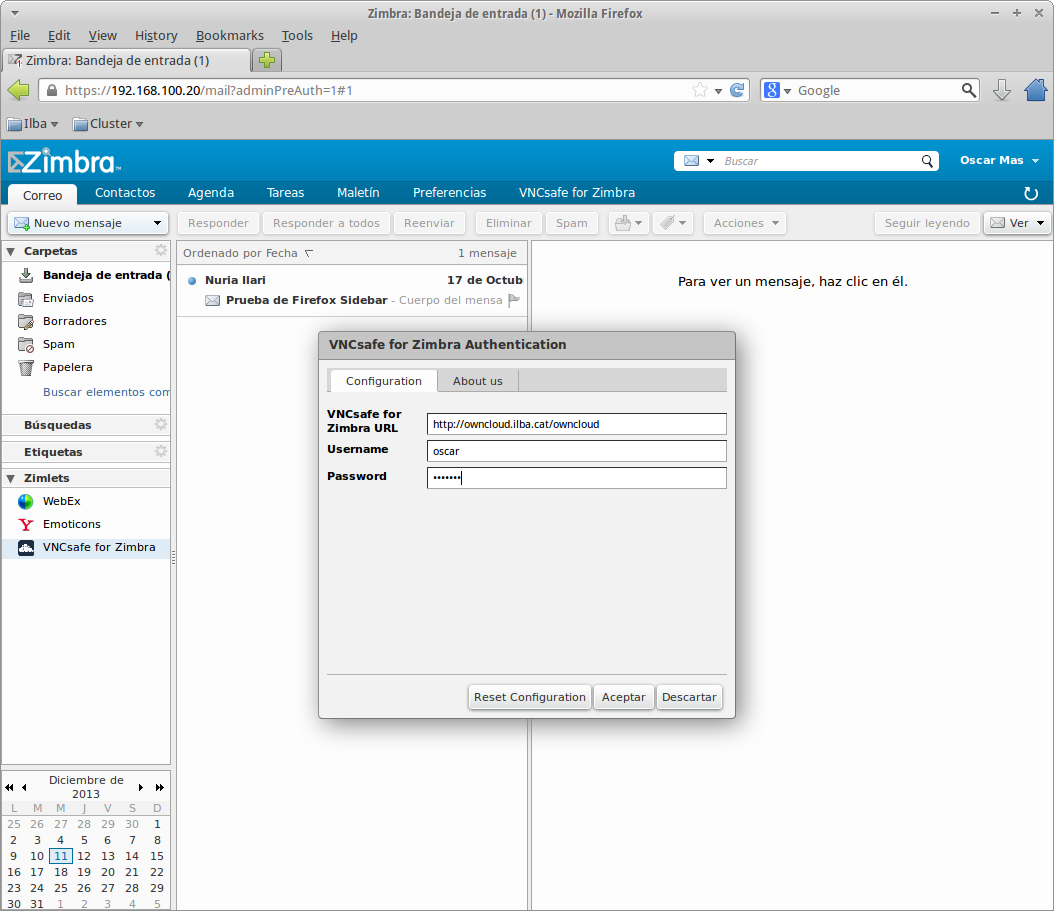Click the Zimbra search magnifier icon
1054x911 pixels.
tap(927, 161)
